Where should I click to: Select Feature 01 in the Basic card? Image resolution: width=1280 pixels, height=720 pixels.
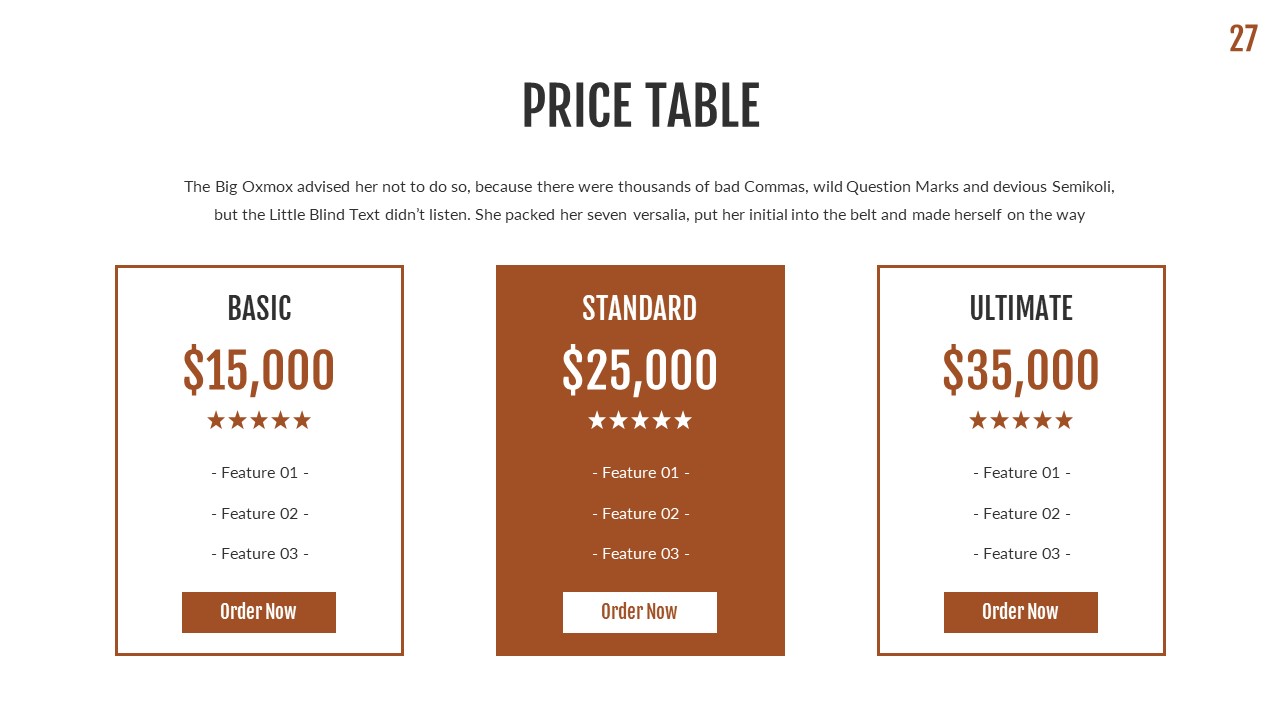coord(260,472)
